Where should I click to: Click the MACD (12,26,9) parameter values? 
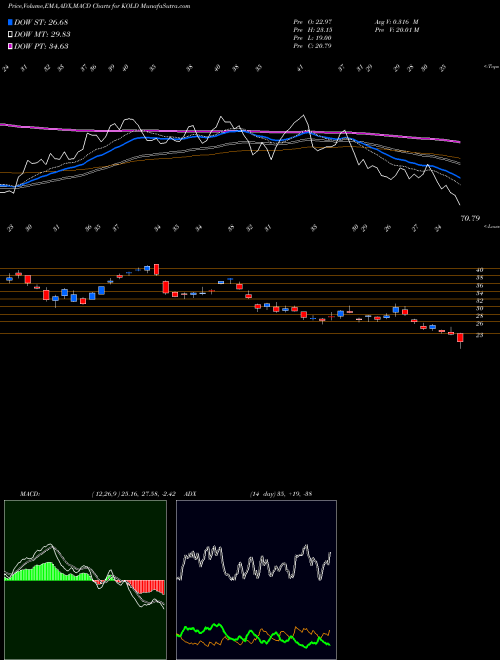point(136,494)
